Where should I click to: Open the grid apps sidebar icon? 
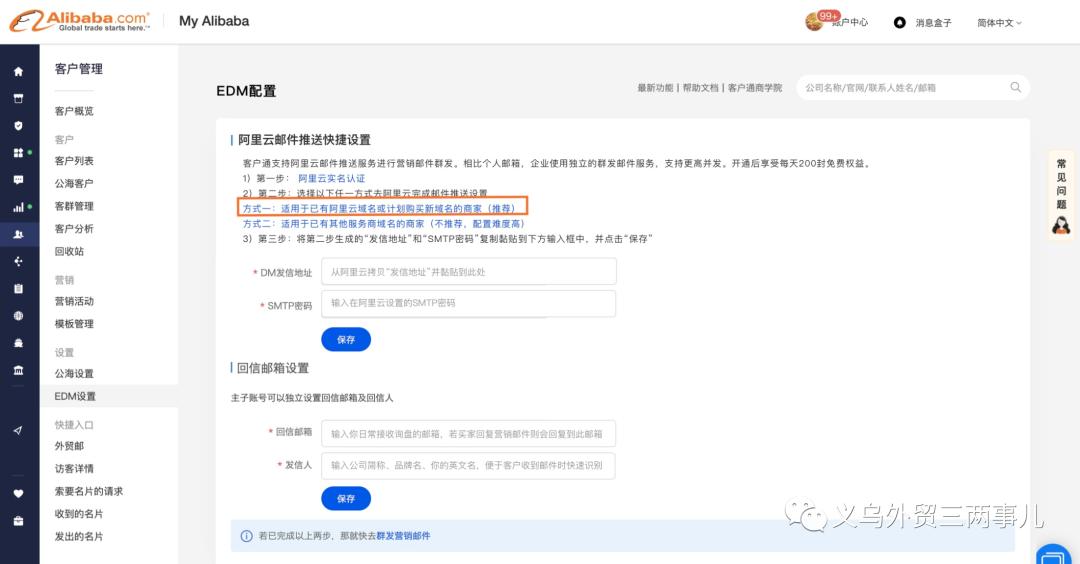click(19, 152)
